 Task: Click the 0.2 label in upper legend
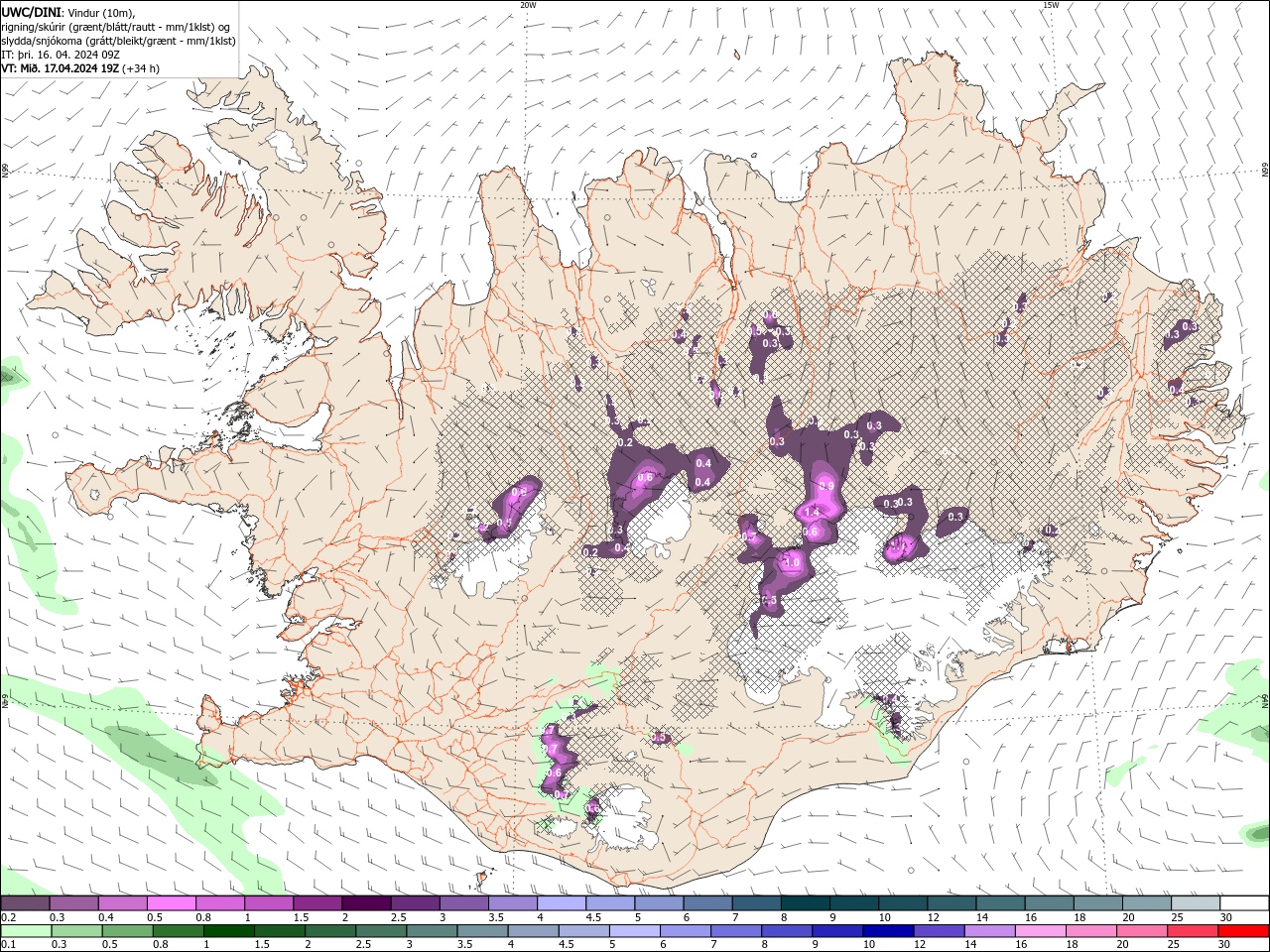pos(9,917)
